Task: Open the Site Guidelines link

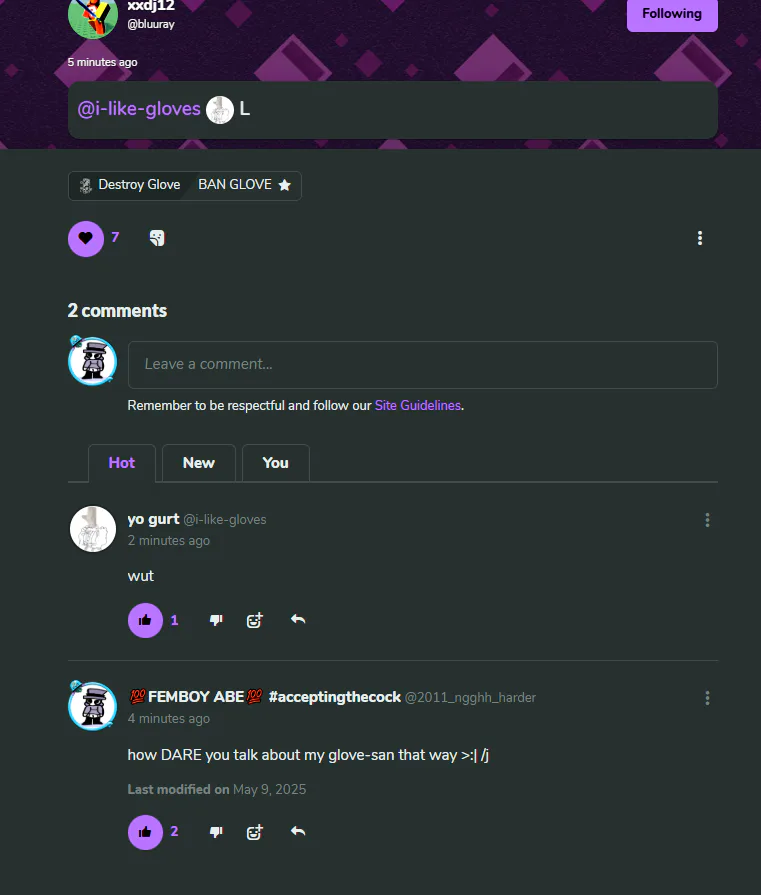Action: (417, 405)
